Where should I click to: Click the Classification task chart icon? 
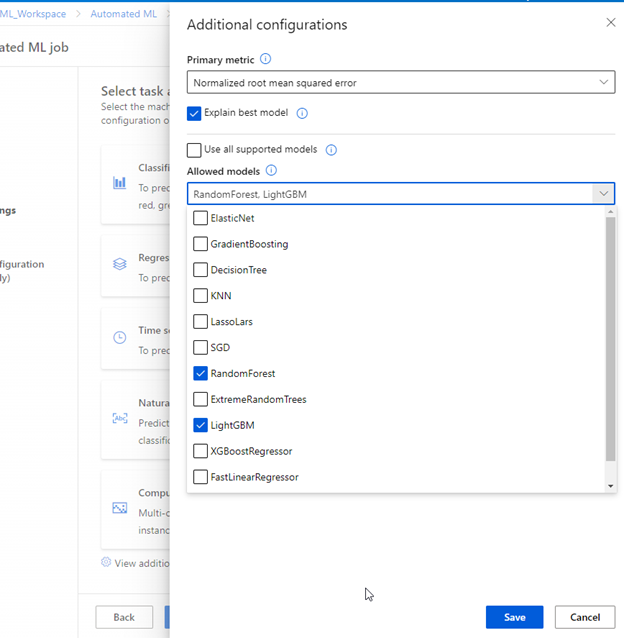[x=120, y=183]
